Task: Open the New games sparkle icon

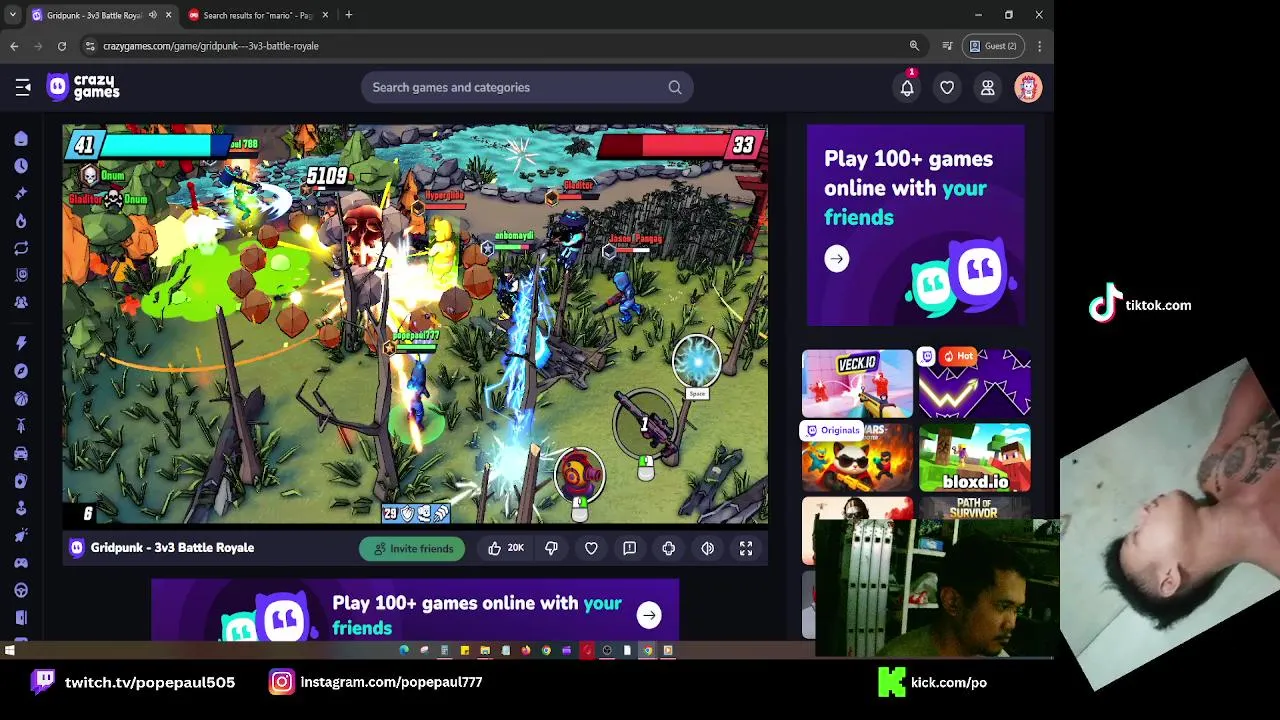Action: point(21,193)
